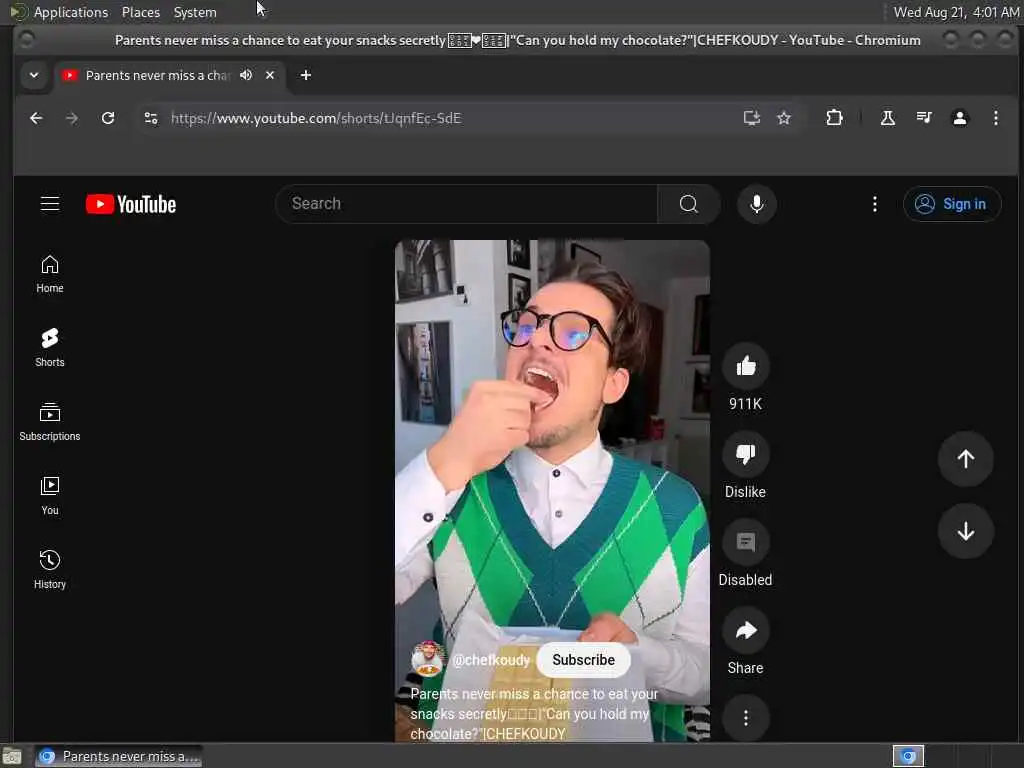The image size is (1024, 768).
Task: Like this Short with thumbs up
Action: 745,366
